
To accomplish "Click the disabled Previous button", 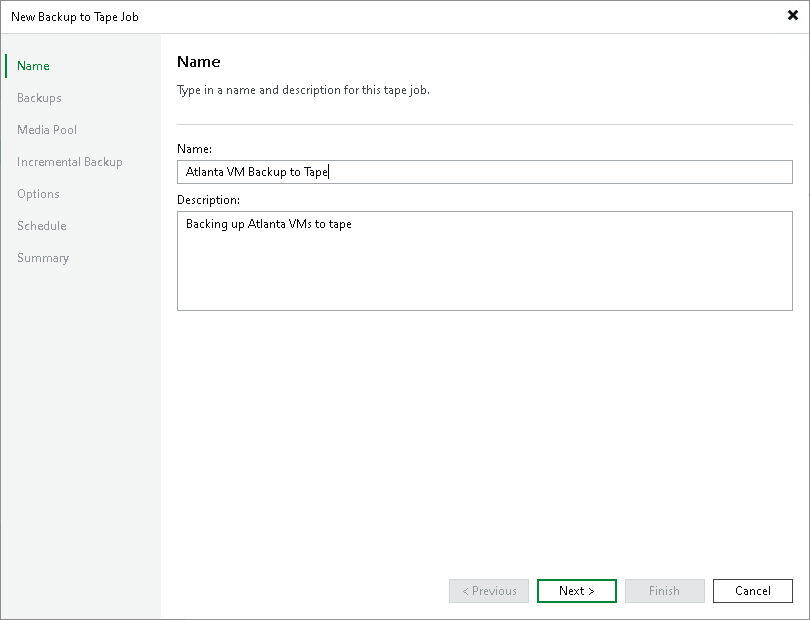I will point(489,591).
